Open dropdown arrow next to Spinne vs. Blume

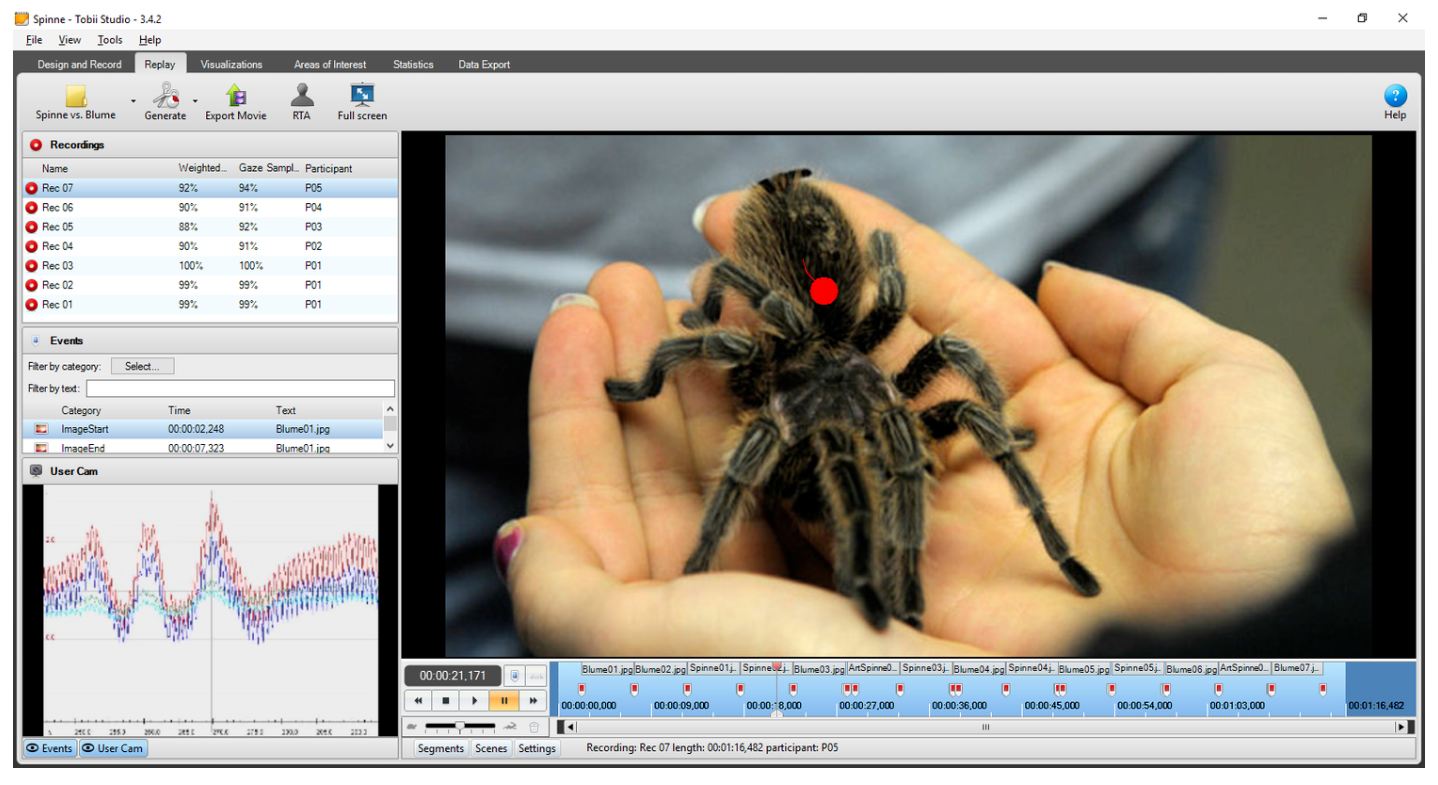click(x=133, y=100)
